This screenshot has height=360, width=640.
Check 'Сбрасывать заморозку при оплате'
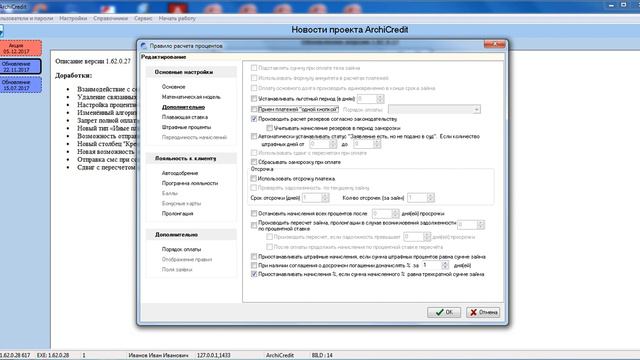[254, 162]
